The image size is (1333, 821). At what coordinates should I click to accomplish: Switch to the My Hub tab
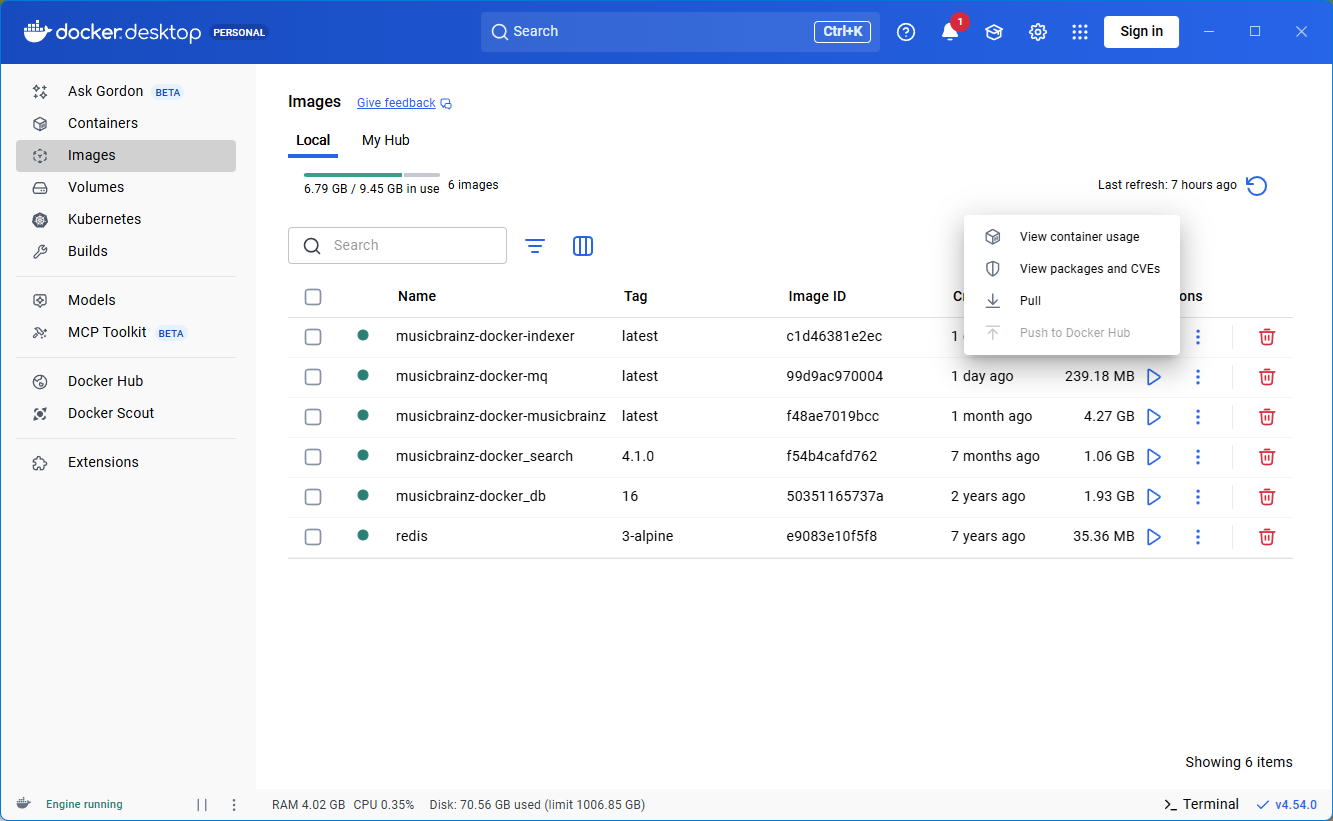(385, 140)
